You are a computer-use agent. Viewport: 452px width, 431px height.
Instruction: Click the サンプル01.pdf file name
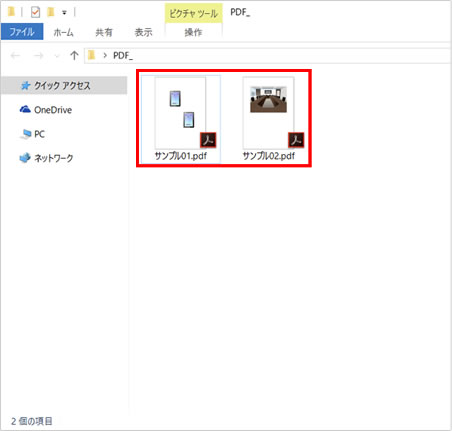(181, 156)
